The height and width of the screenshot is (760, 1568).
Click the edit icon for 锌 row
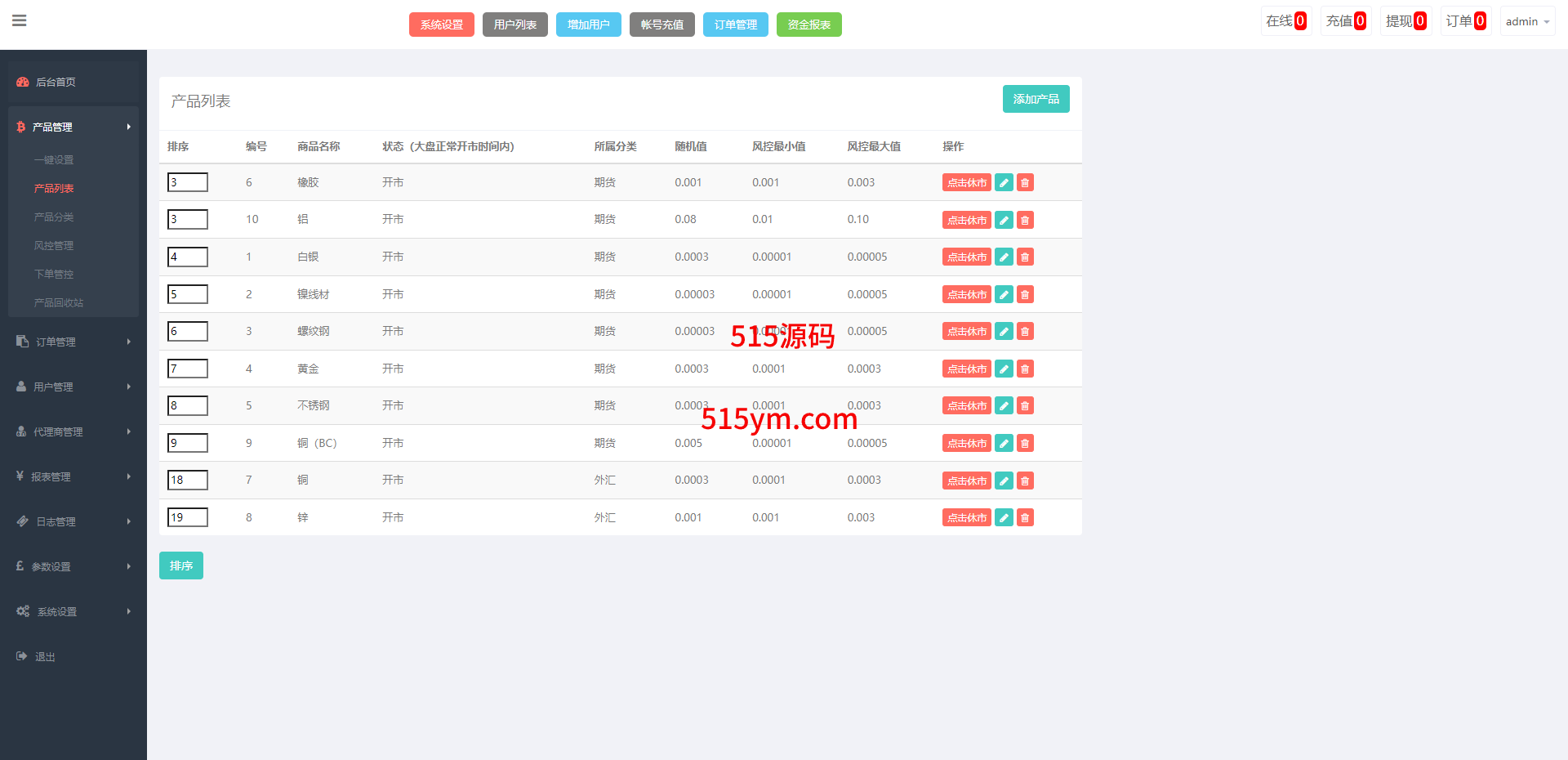click(1004, 518)
